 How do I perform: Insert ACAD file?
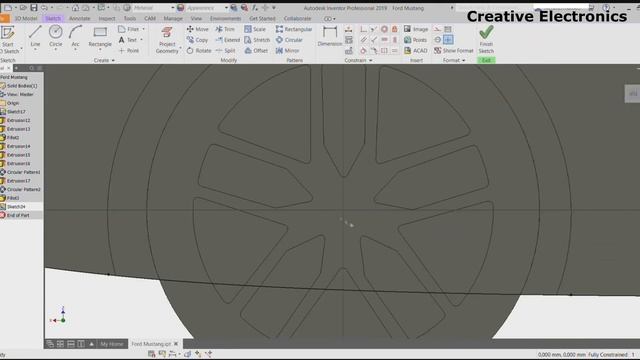[416, 51]
